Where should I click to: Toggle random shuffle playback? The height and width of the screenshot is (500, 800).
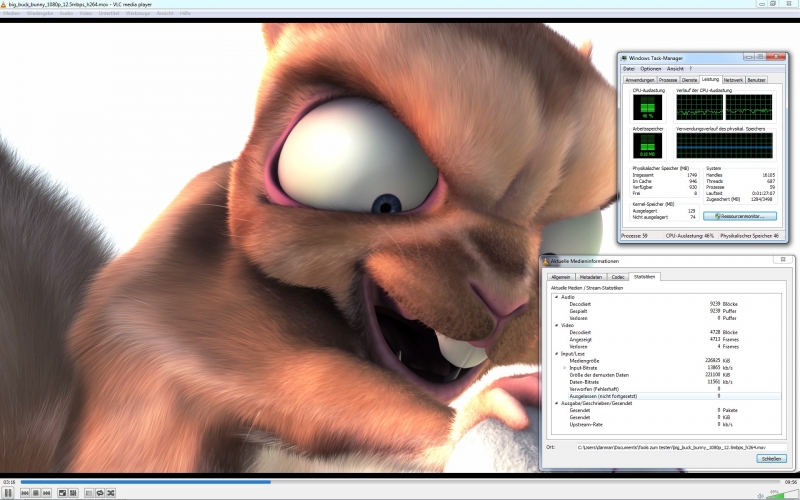111,493
